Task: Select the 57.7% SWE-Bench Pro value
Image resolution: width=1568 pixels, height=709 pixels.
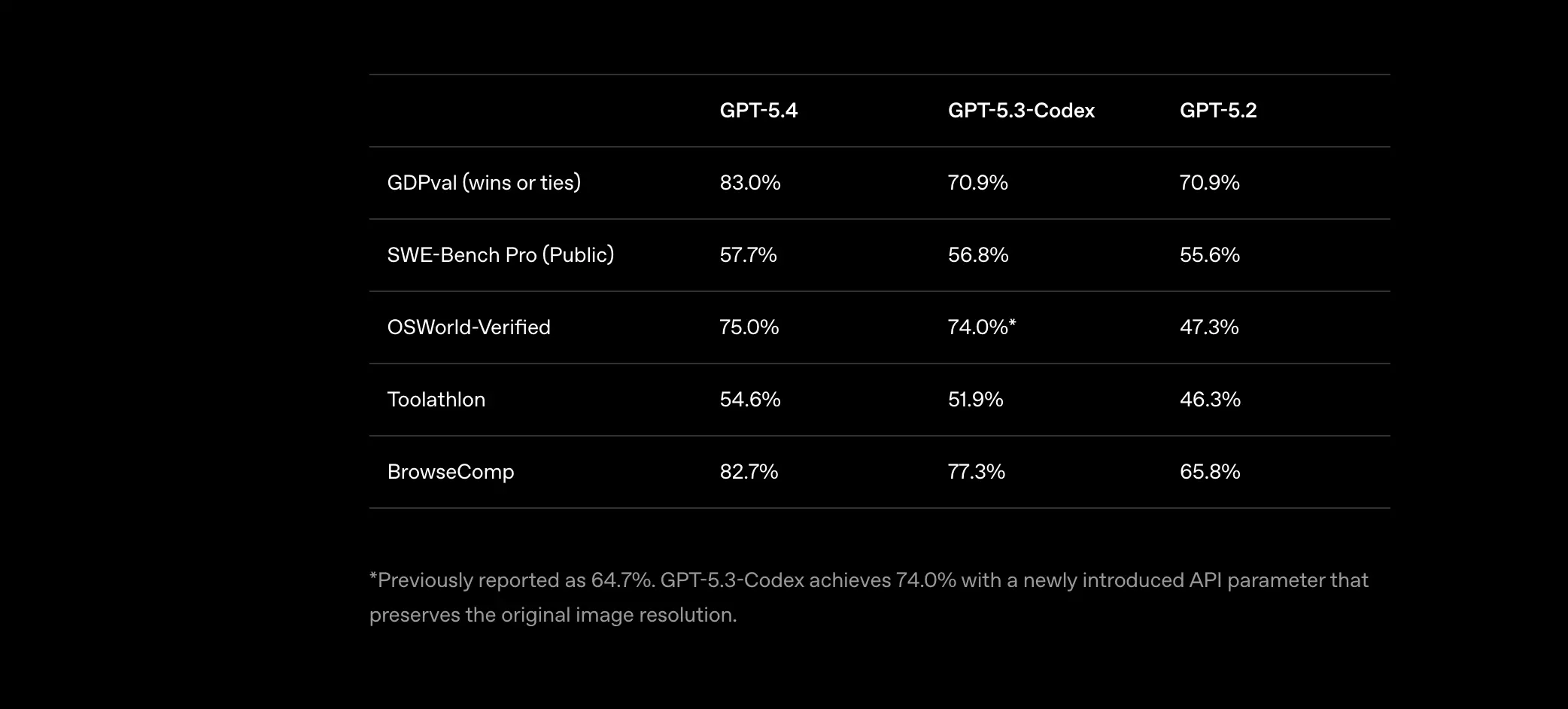Action: 748,255
